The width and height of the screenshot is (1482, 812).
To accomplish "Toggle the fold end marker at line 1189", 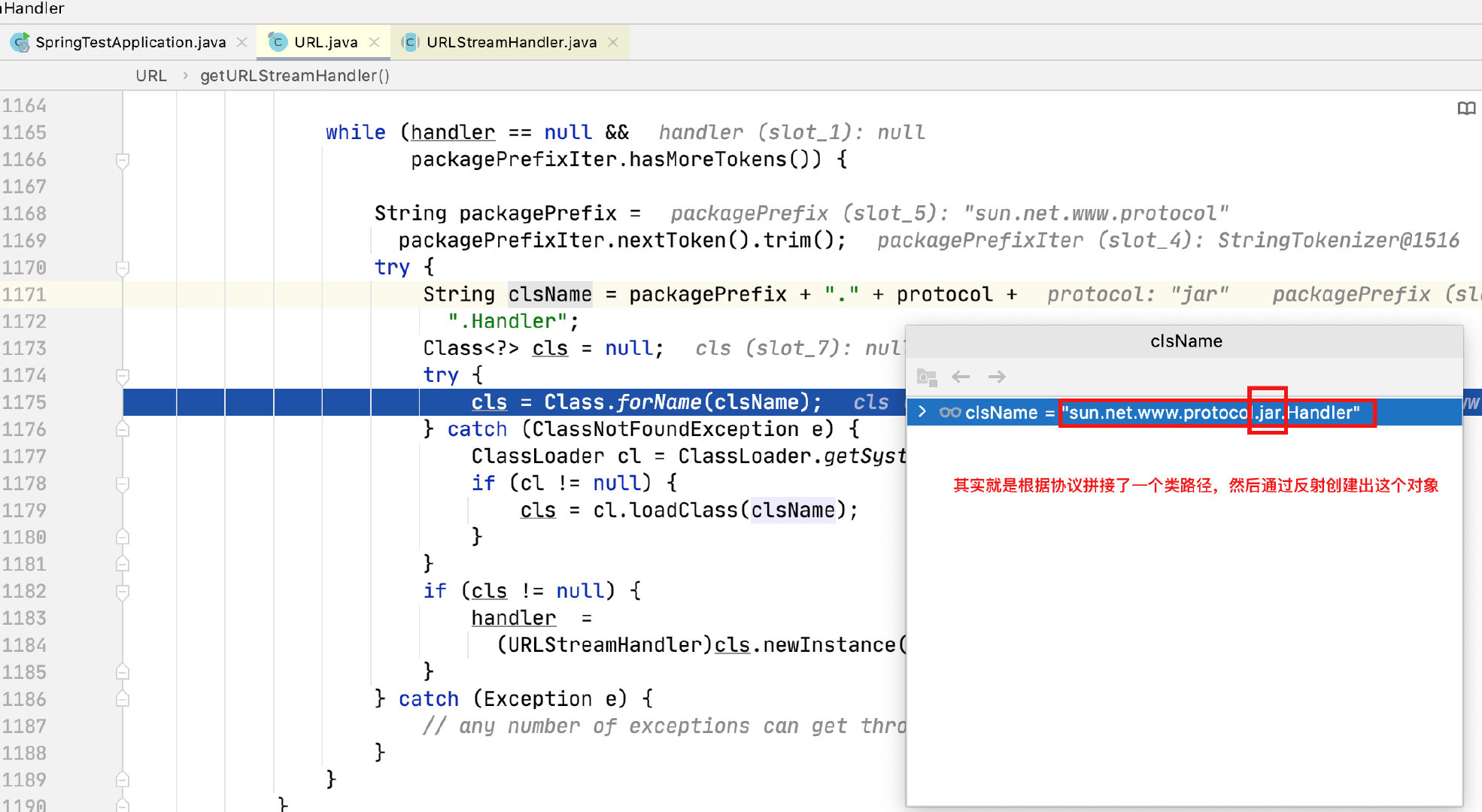I will pyautogui.click(x=123, y=780).
